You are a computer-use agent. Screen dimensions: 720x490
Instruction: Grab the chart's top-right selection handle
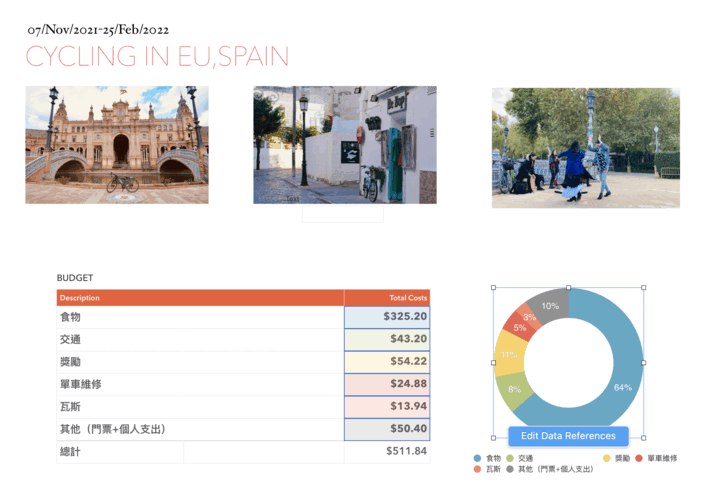coord(643,288)
